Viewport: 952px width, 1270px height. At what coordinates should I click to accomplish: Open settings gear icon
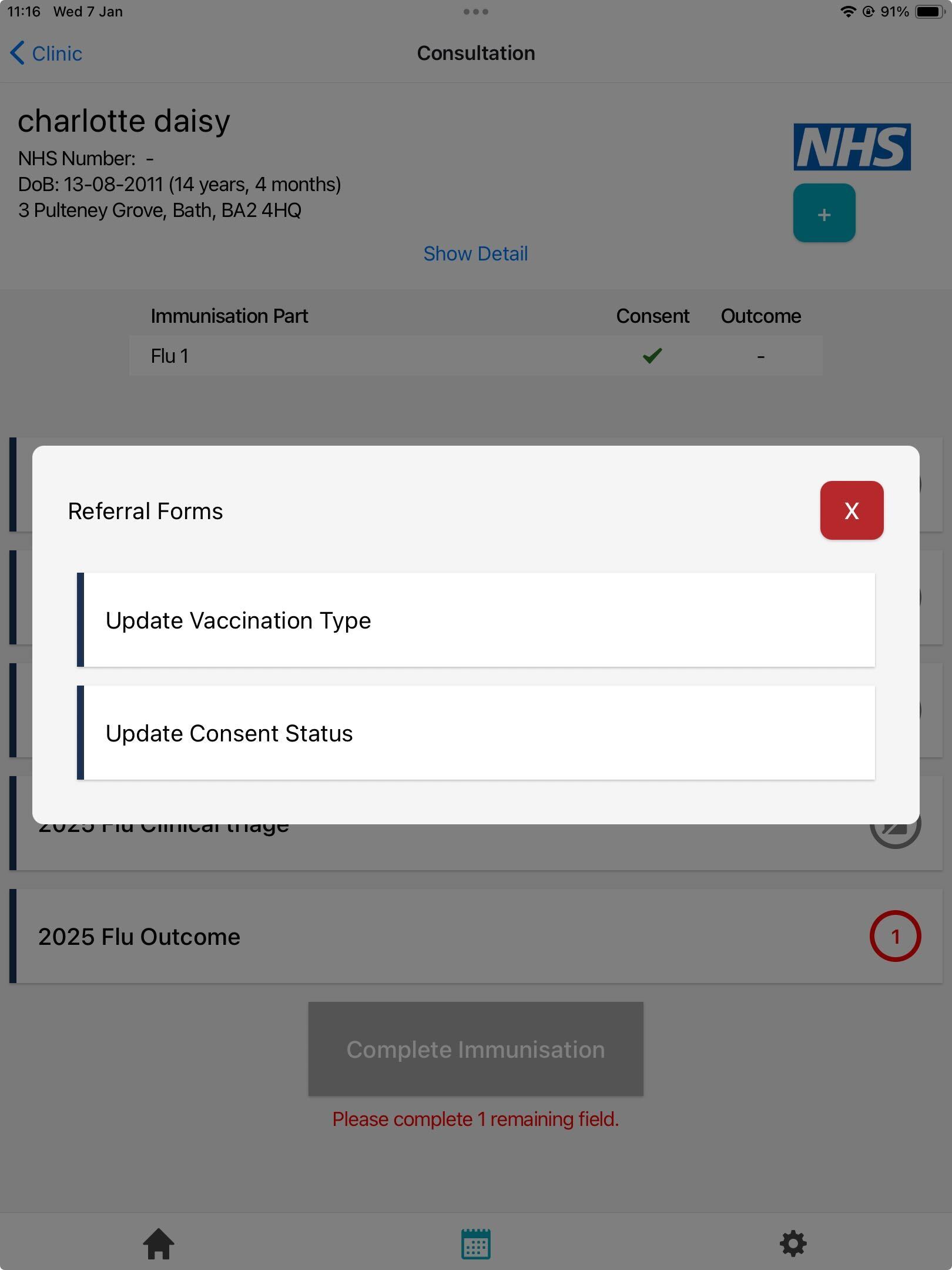793,1244
